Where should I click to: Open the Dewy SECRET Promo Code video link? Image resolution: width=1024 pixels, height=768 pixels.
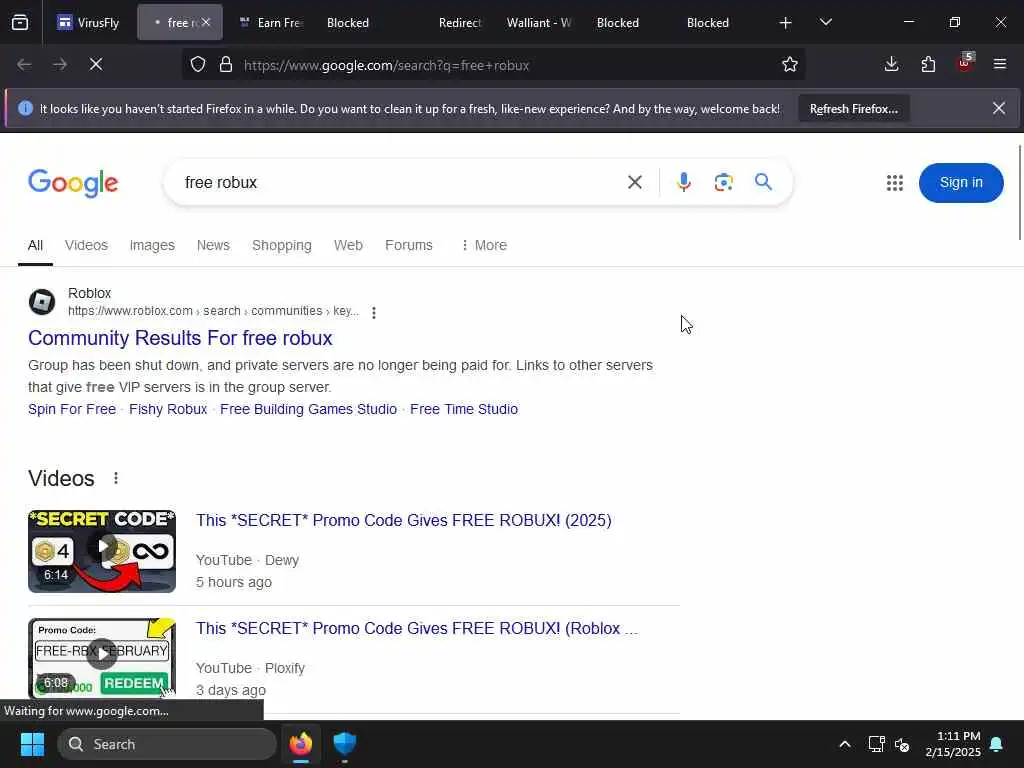404,520
